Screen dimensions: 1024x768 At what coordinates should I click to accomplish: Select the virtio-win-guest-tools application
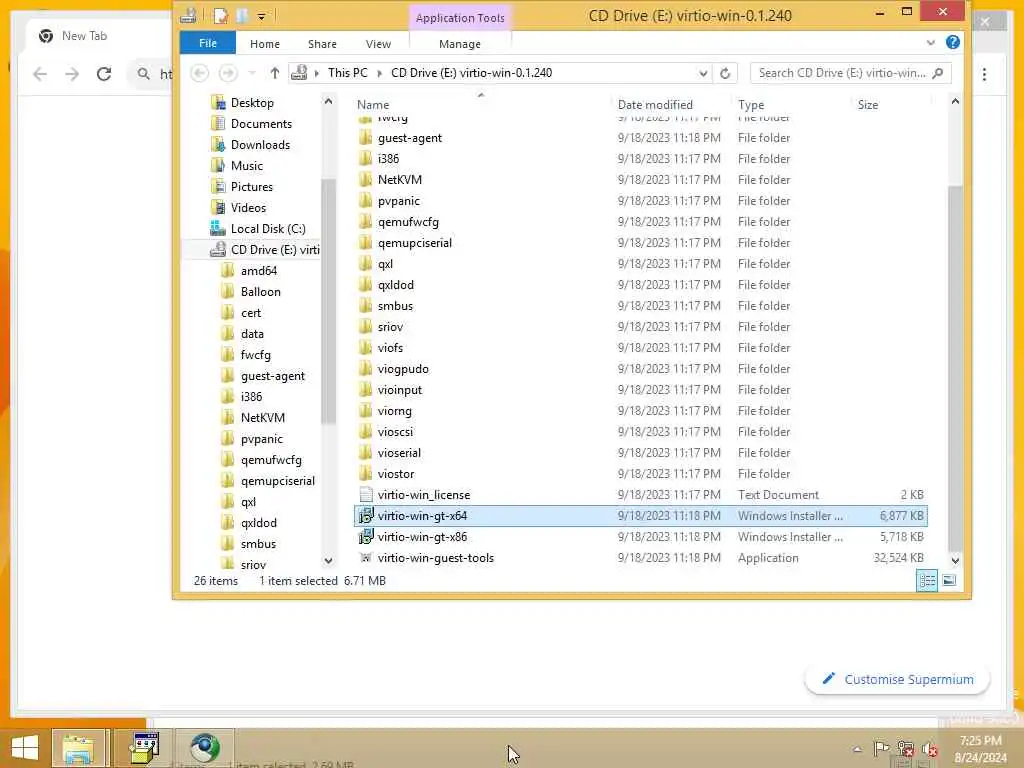pyautogui.click(x=436, y=558)
